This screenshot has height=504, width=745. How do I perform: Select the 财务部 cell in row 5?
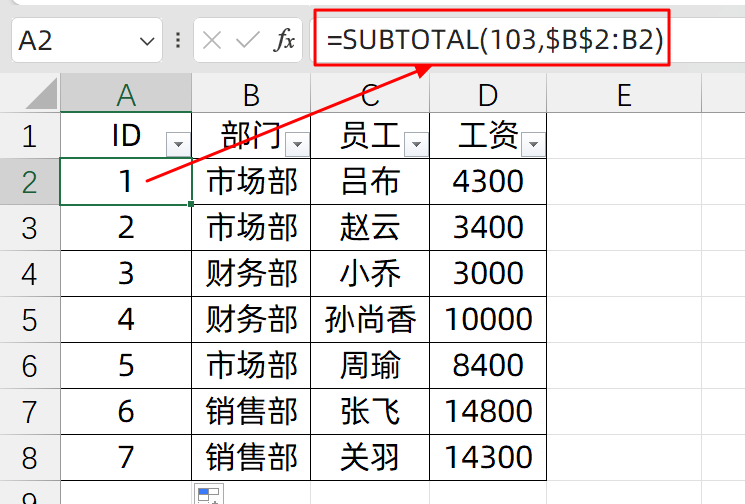[x=251, y=320]
